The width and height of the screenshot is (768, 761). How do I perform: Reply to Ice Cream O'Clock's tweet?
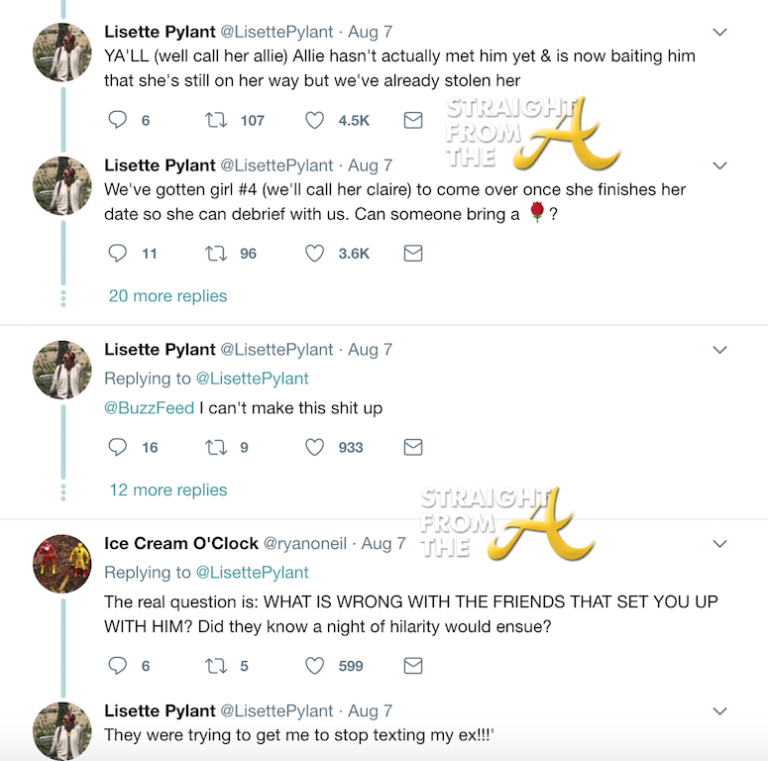[118, 665]
